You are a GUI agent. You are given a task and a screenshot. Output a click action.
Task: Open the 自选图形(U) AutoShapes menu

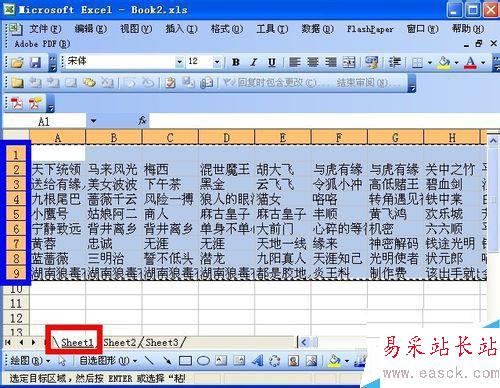click(x=108, y=361)
